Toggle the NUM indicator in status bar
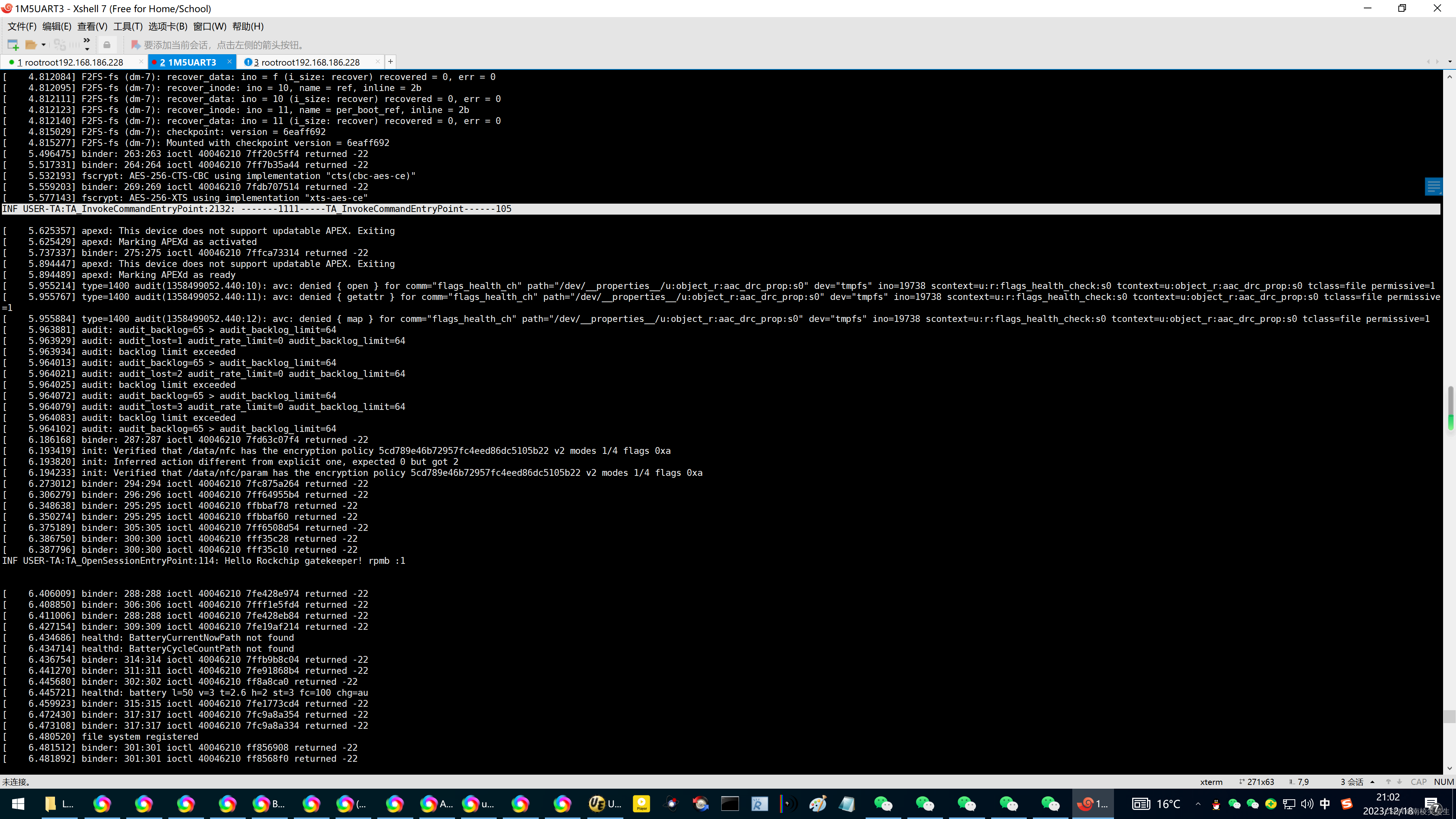 [1443, 782]
